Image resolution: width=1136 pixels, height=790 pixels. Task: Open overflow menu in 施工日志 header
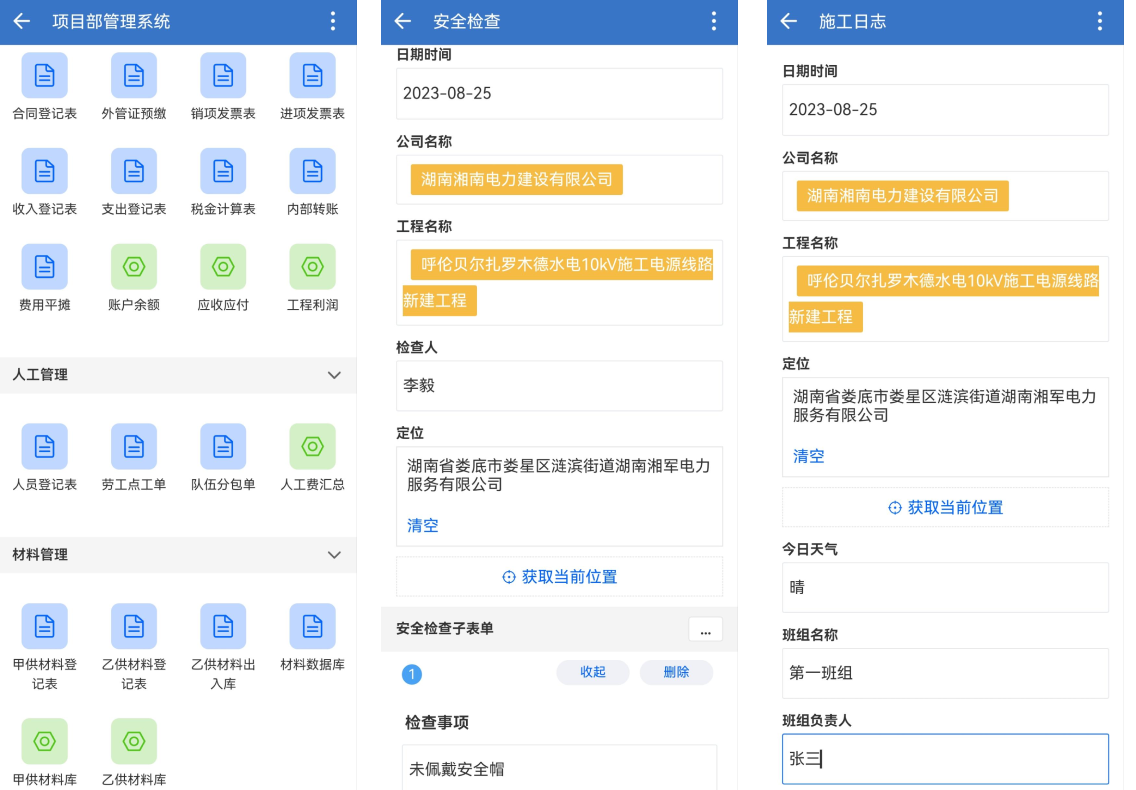1100,22
